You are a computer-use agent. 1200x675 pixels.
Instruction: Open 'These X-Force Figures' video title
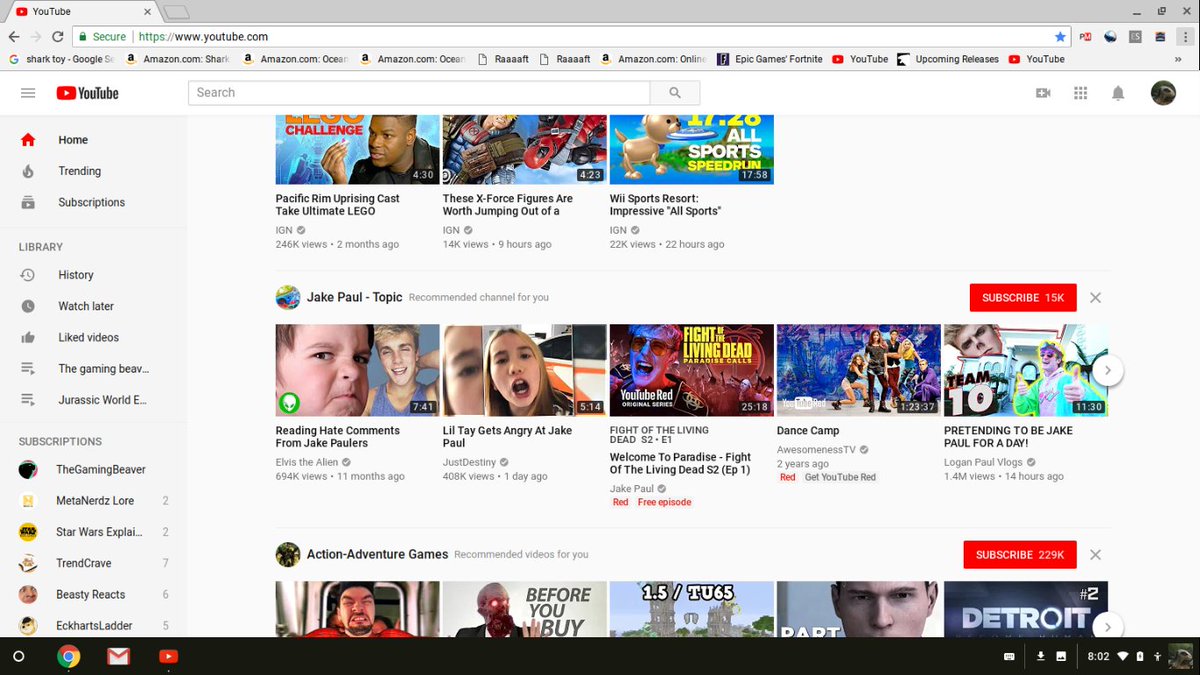[x=508, y=205]
